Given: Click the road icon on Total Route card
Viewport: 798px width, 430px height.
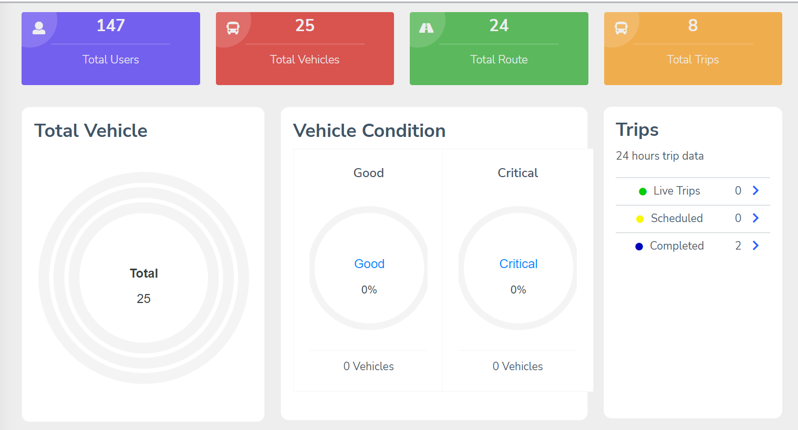Looking at the screenshot, I should pos(427,28).
